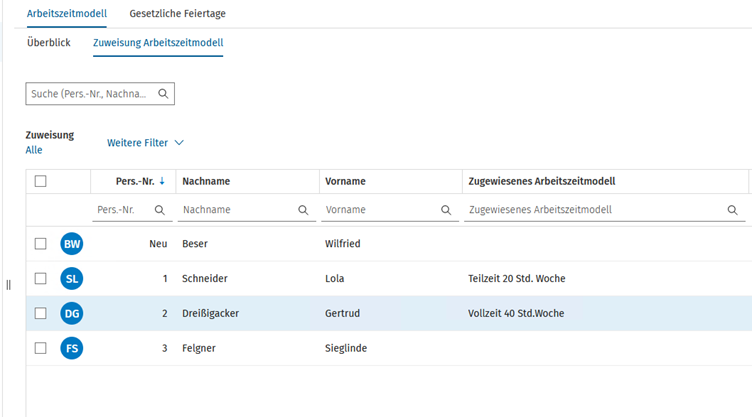Click the DG avatar for Gertrud Dreißigacker
Image resolution: width=752 pixels, height=417 pixels.
pos(72,314)
